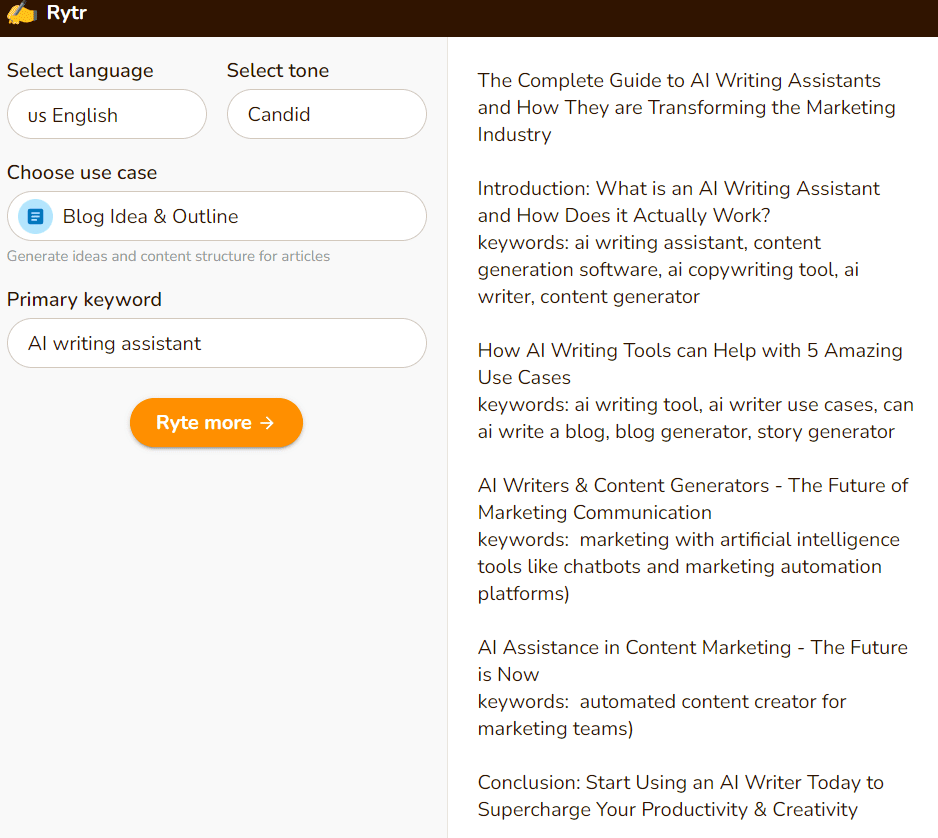
Task: Click the 'Complete Guide to AI Writing Assistants' title
Action: (686, 107)
